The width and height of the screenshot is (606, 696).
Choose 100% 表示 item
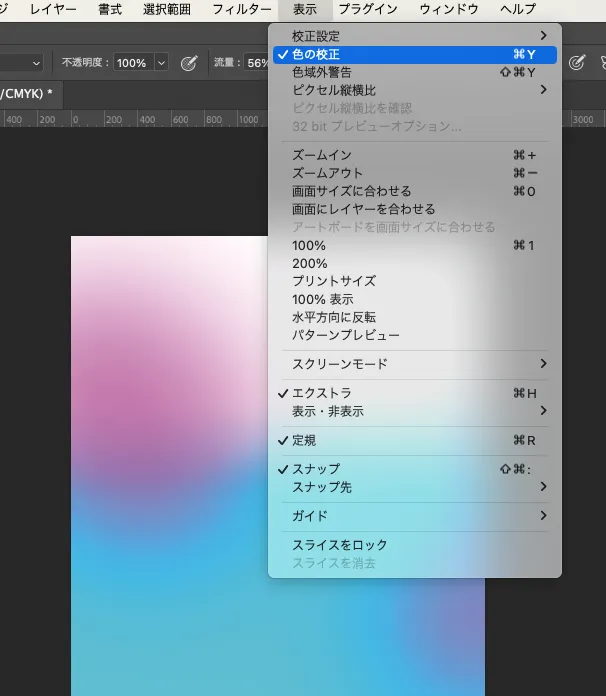pos(415,300)
